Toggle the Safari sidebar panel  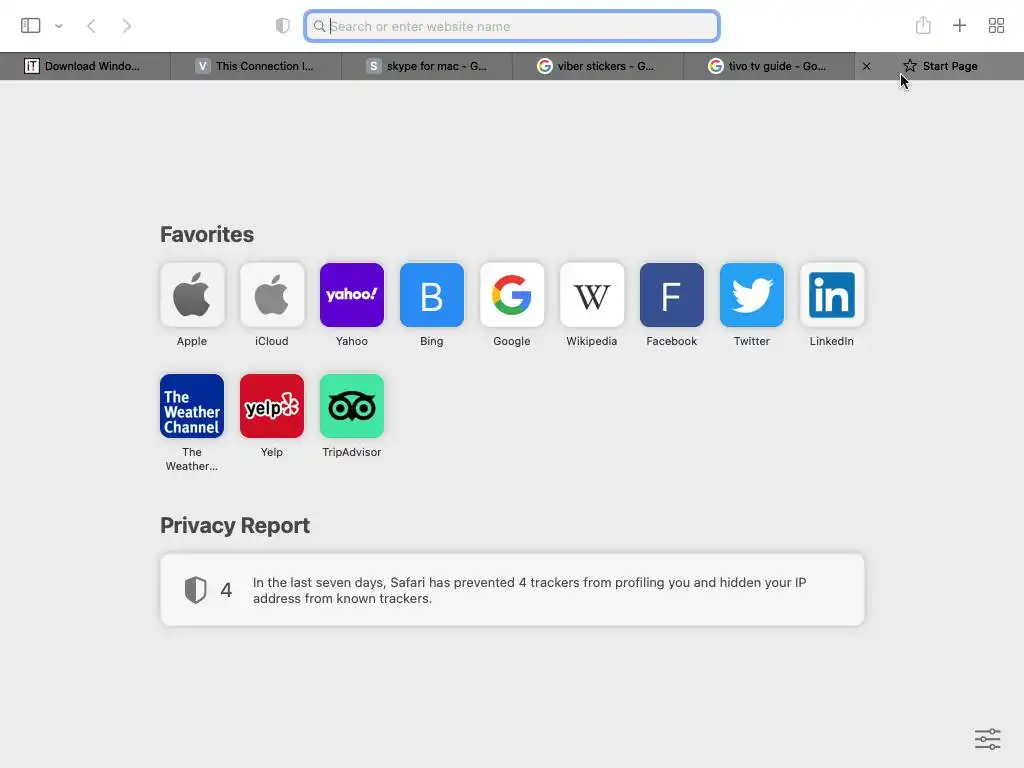[x=30, y=25]
